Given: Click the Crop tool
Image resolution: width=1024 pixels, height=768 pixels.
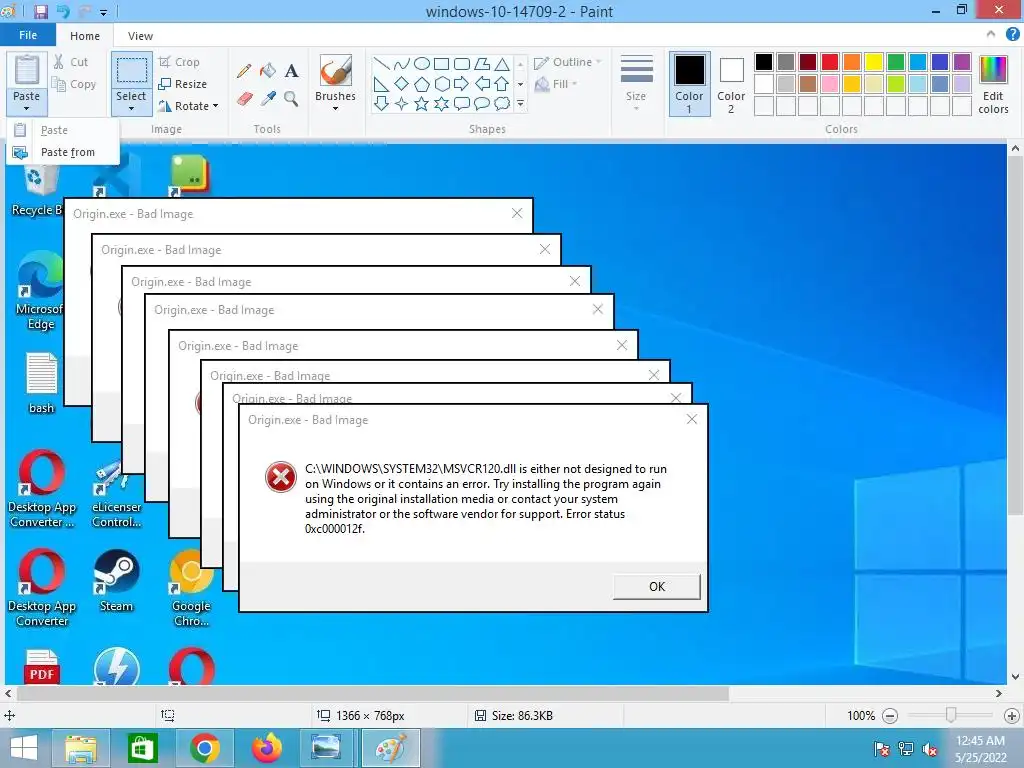Looking at the screenshot, I should pyautogui.click(x=179, y=62).
